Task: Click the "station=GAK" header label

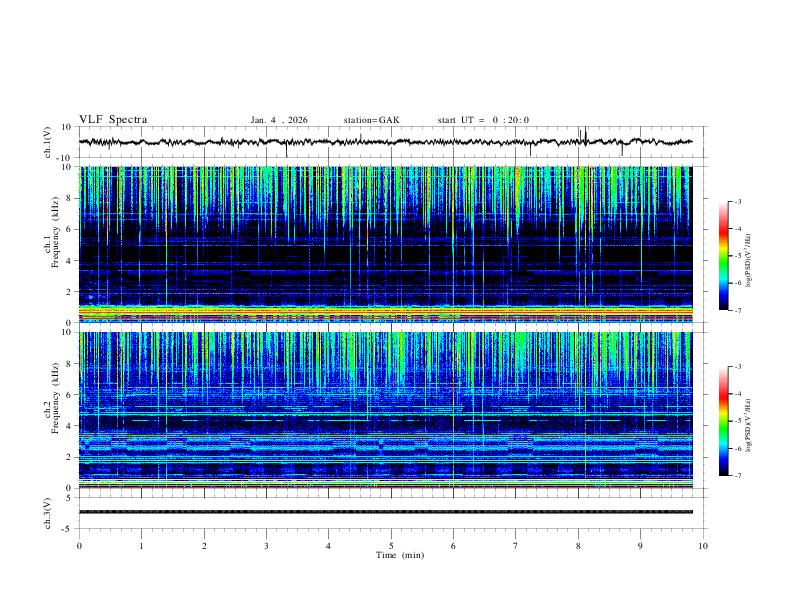Action: point(371,120)
